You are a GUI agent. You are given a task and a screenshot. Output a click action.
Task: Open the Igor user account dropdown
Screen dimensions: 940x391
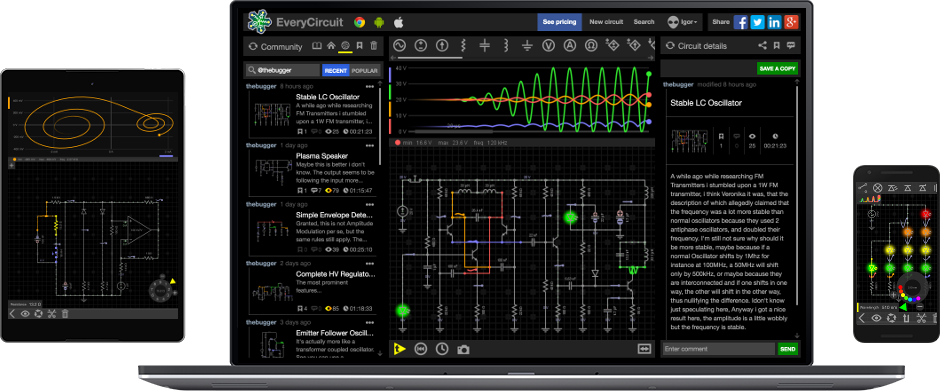682,22
